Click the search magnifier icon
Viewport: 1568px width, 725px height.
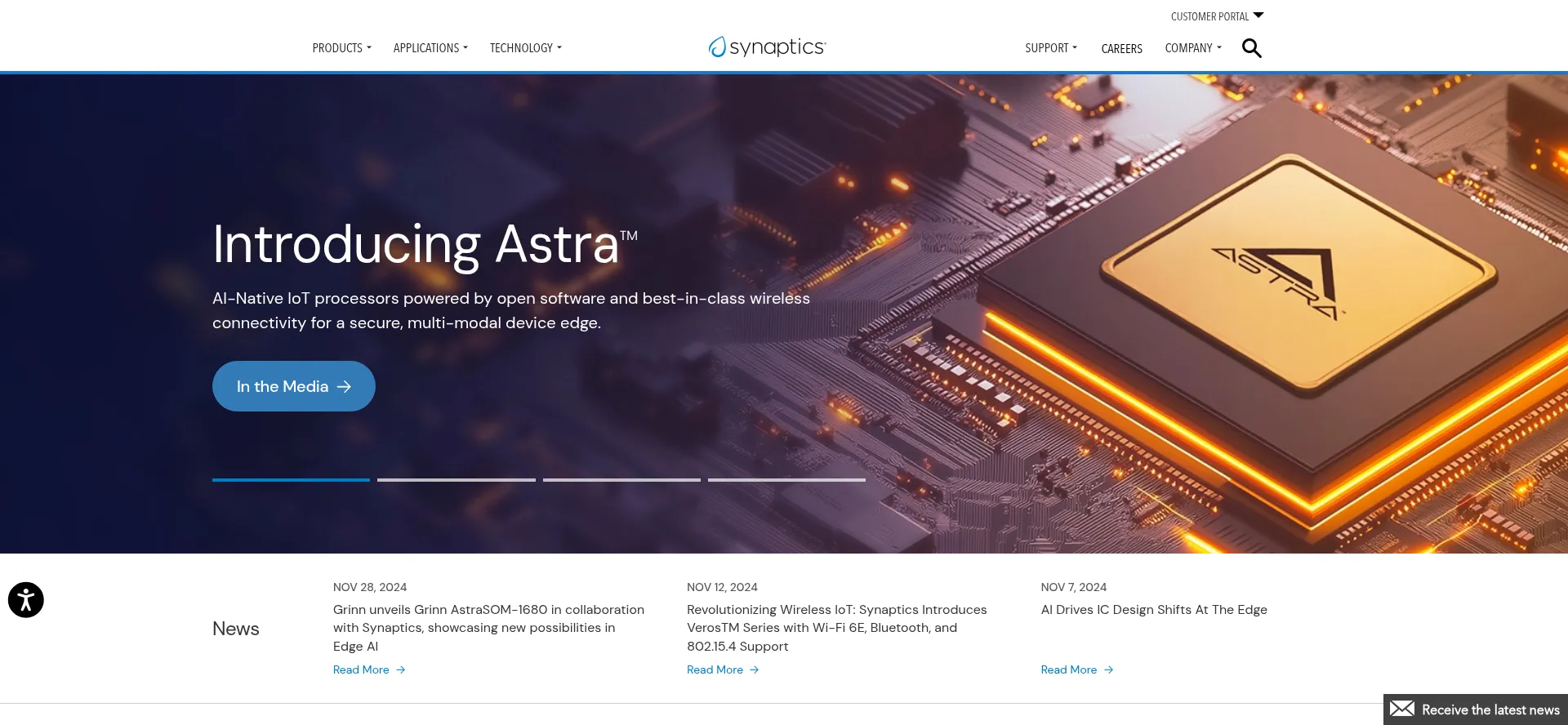click(1251, 48)
